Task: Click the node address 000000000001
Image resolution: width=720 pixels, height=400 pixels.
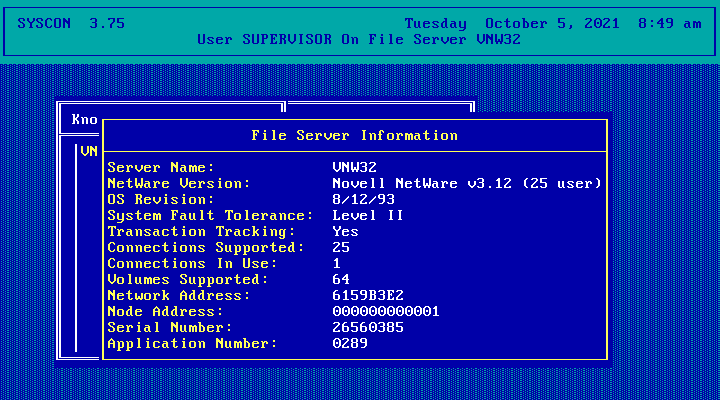Action: (386, 311)
